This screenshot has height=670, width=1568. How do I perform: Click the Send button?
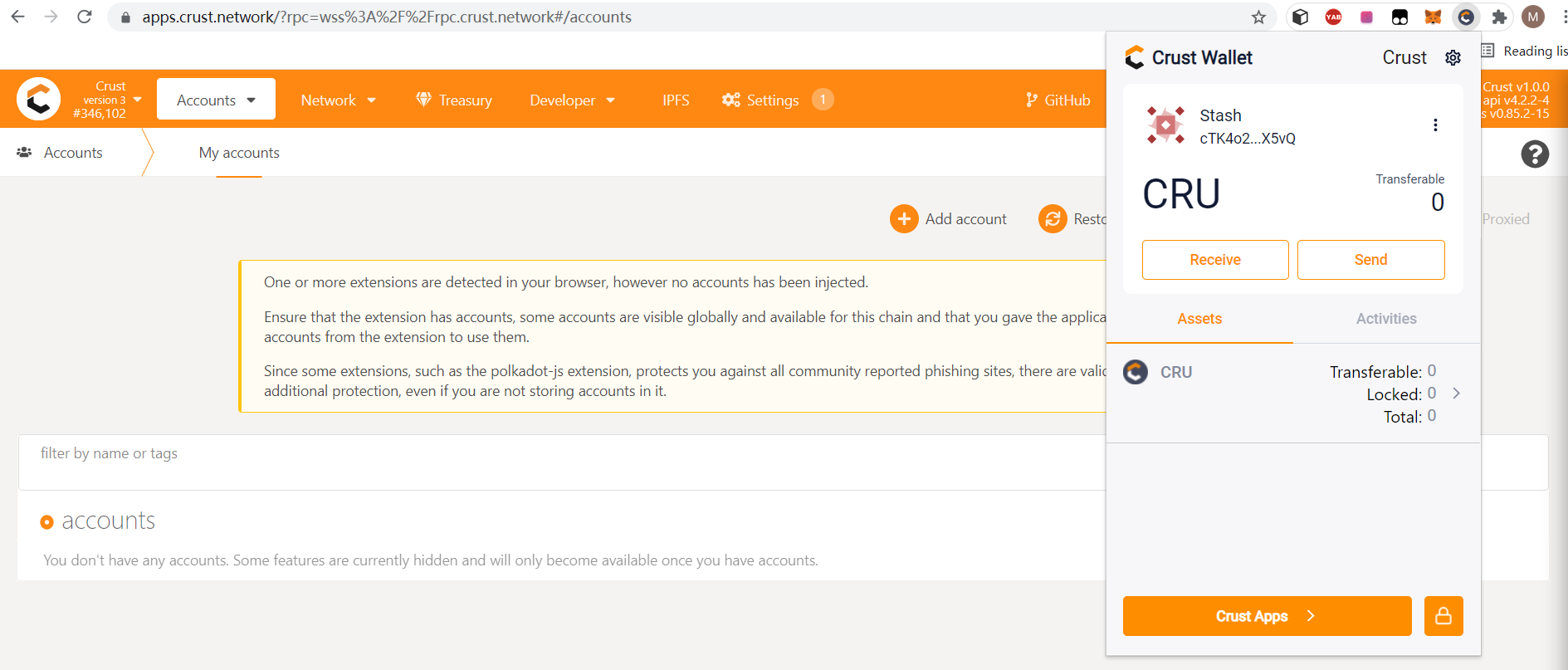[1370, 260]
